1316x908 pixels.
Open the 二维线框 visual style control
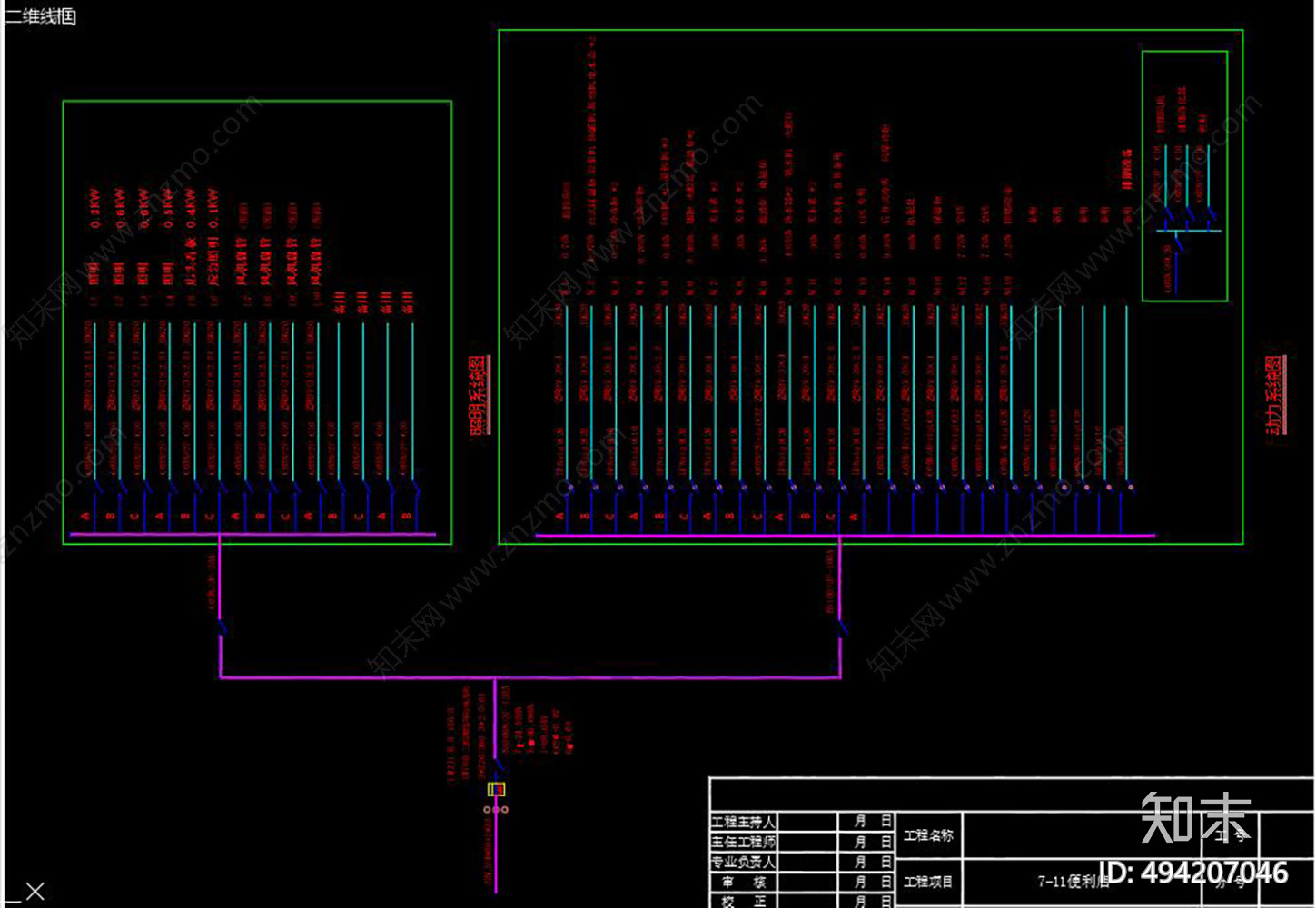[40, 15]
